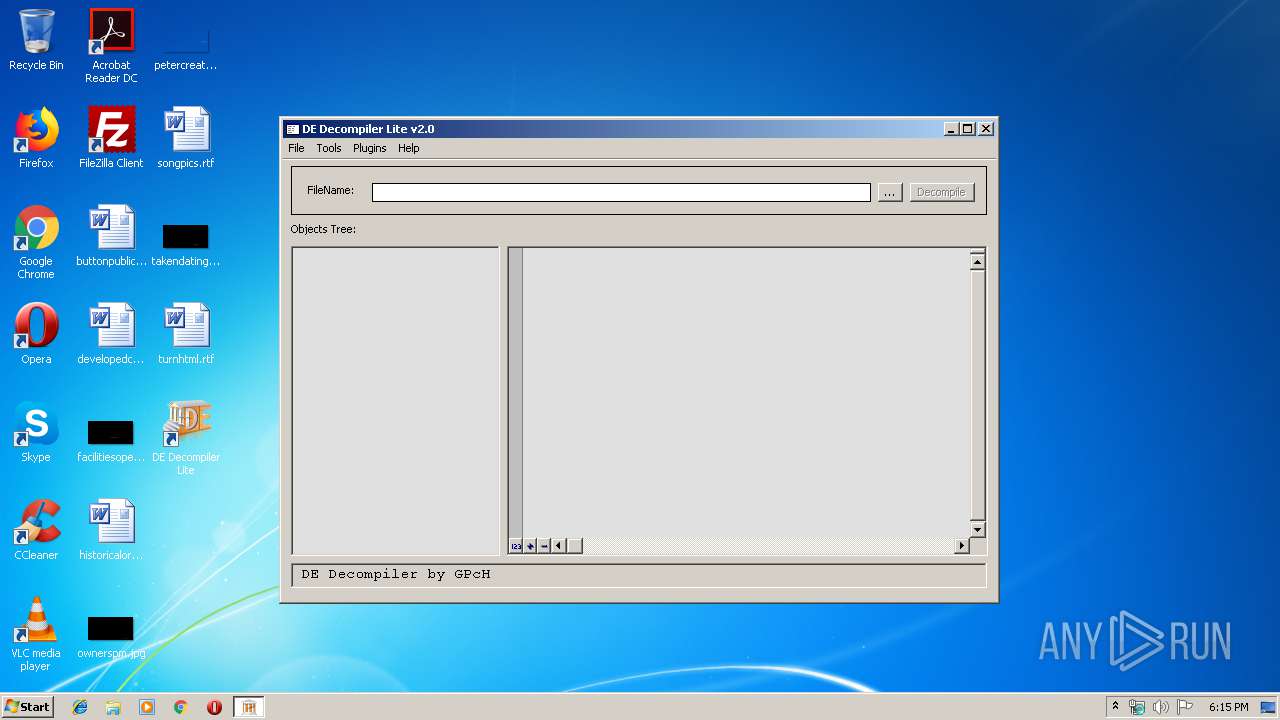Click the horizontal scrollbar right arrow
1280x720 pixels.
click(962, 546)
